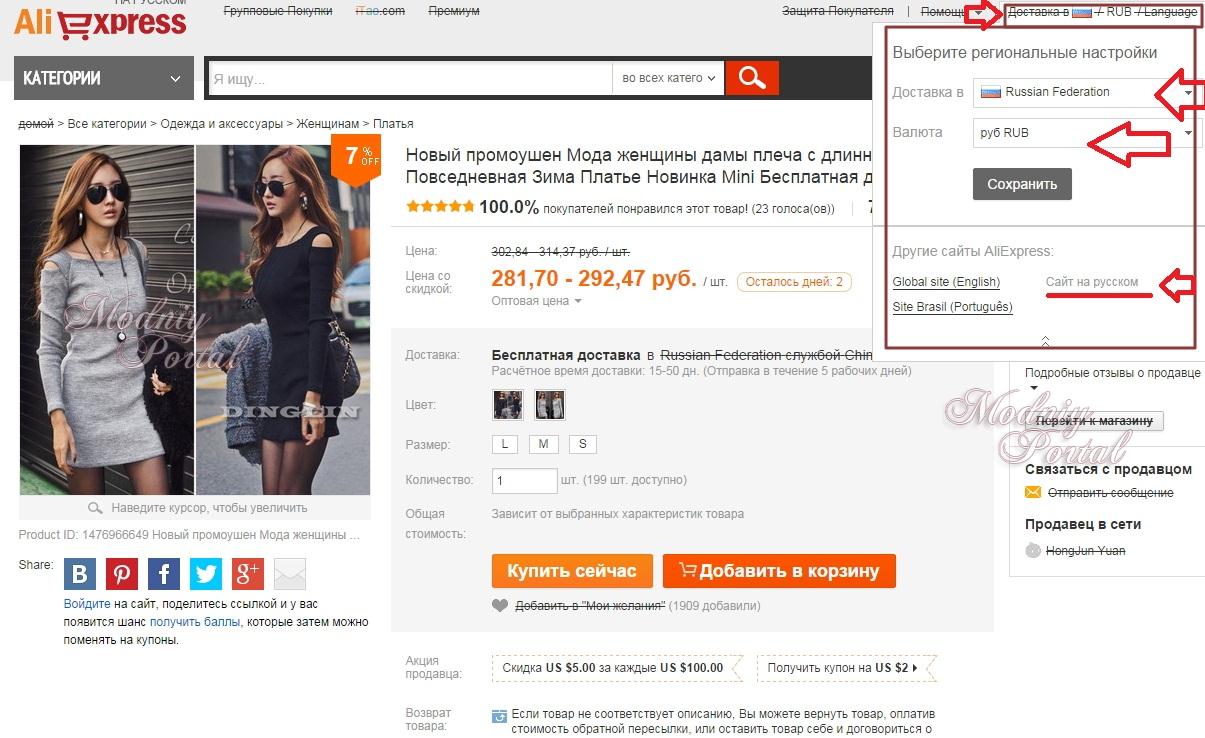Collapse the regional settings panel chevron
This screenshot has width=1205, height=738.
point(1045,341)
